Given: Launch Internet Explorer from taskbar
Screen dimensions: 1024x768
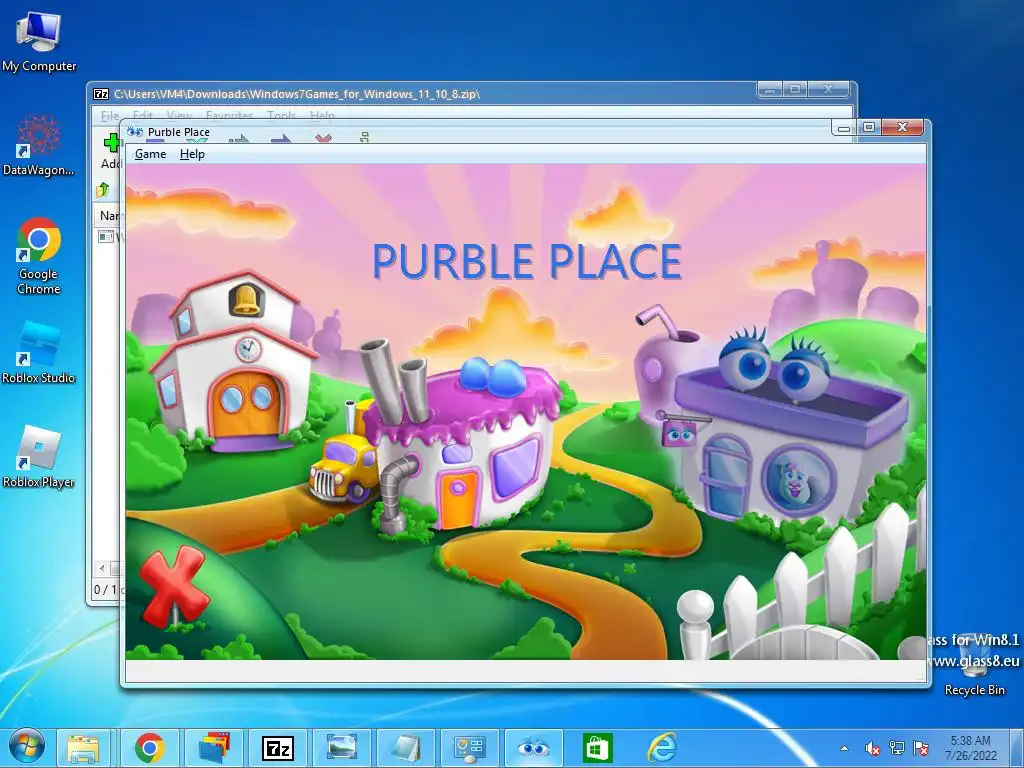Looking at the screenshot, I should point(662,747).
